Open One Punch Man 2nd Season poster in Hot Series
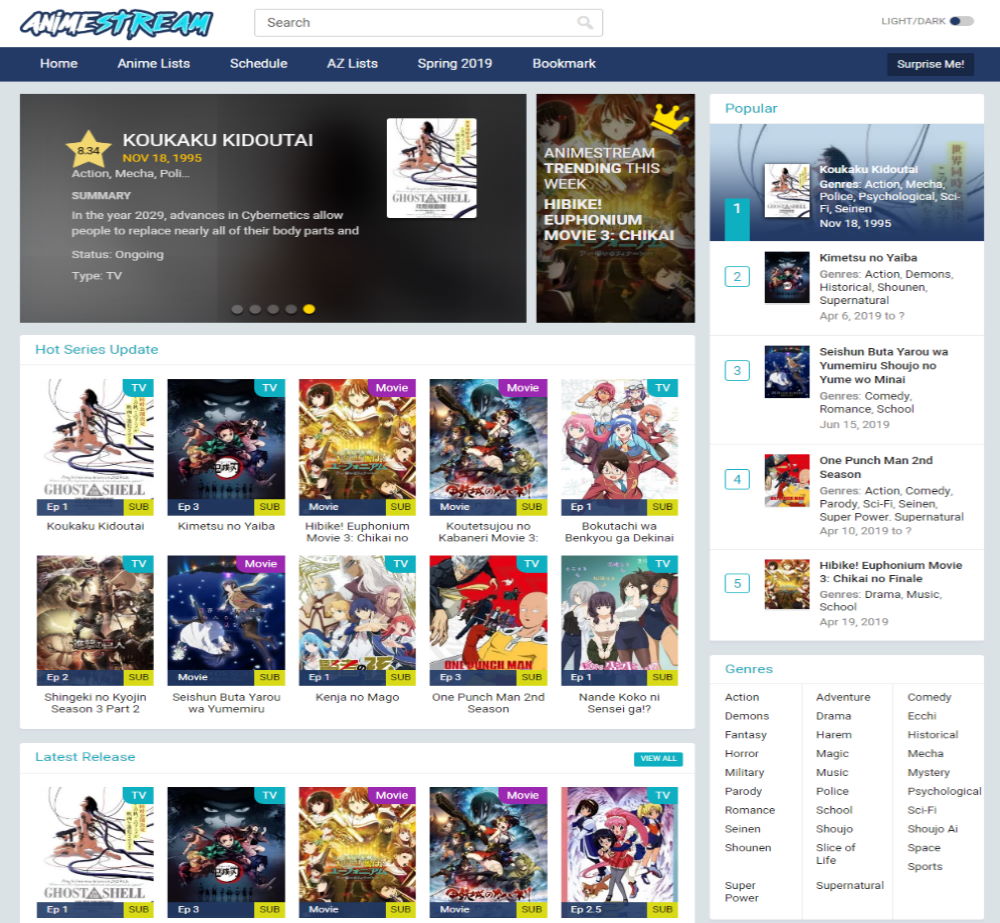This screenshot has height=923, width=1000. (x=489, y=621)
